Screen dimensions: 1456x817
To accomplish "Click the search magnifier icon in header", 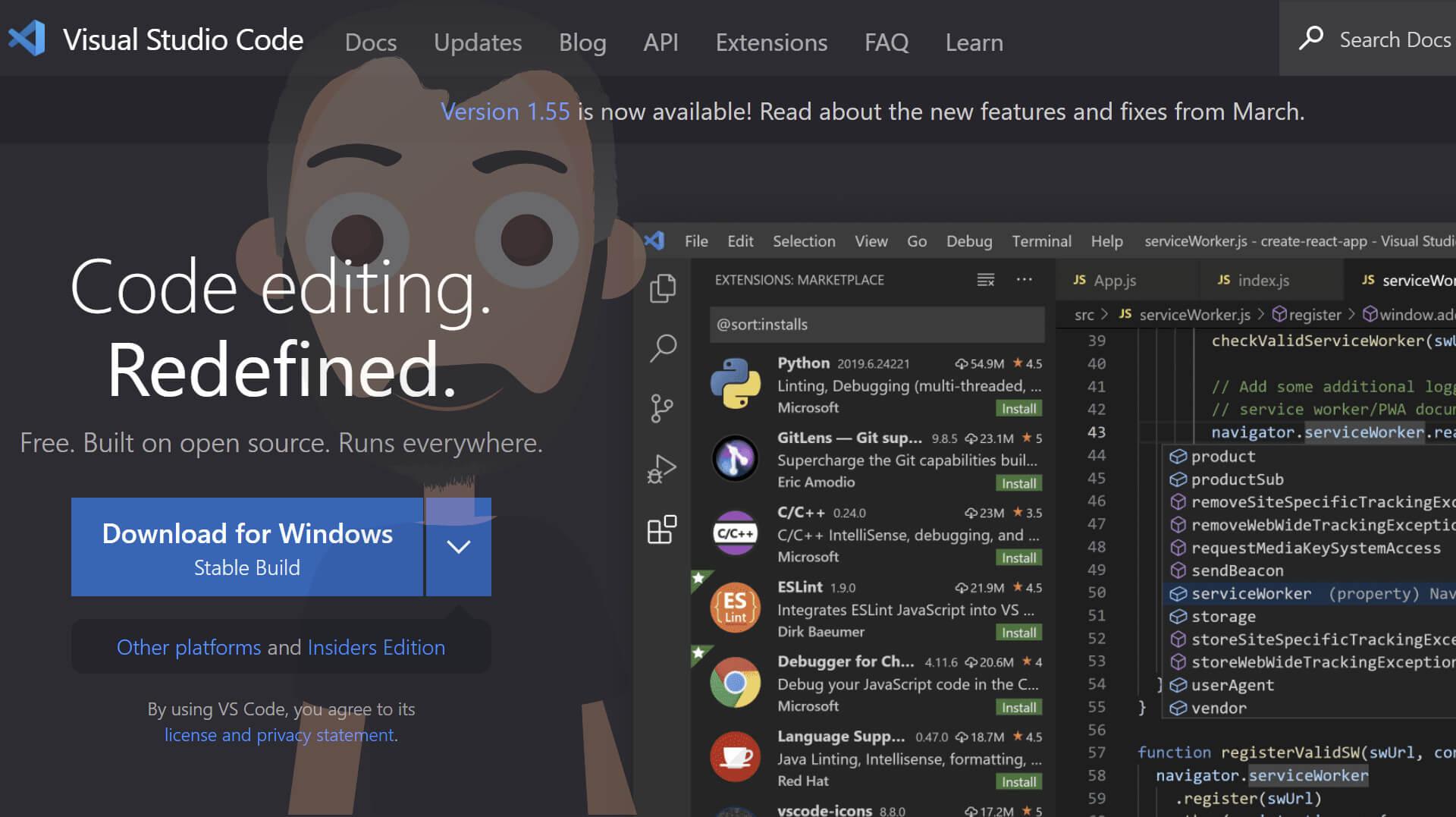I will pos(1310,38).
